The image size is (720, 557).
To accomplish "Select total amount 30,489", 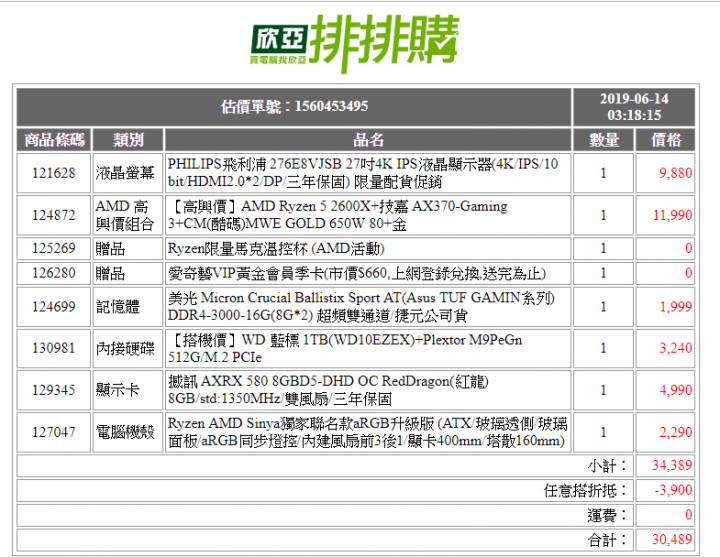I will [x=672, y=540].
